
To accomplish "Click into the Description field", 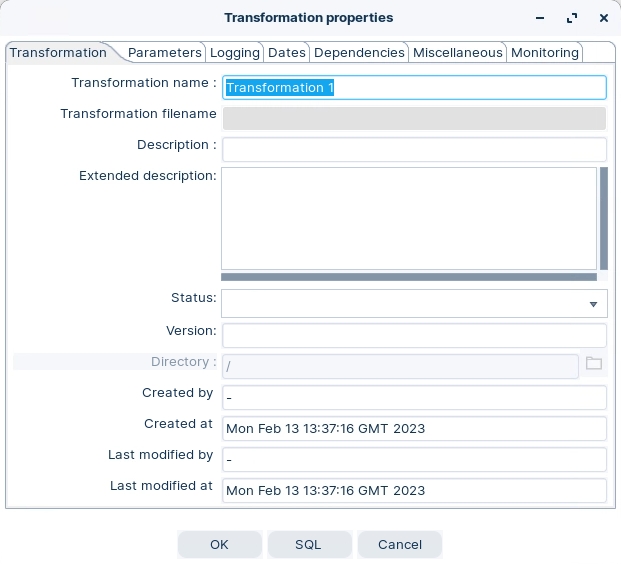I will click(414, 149).
